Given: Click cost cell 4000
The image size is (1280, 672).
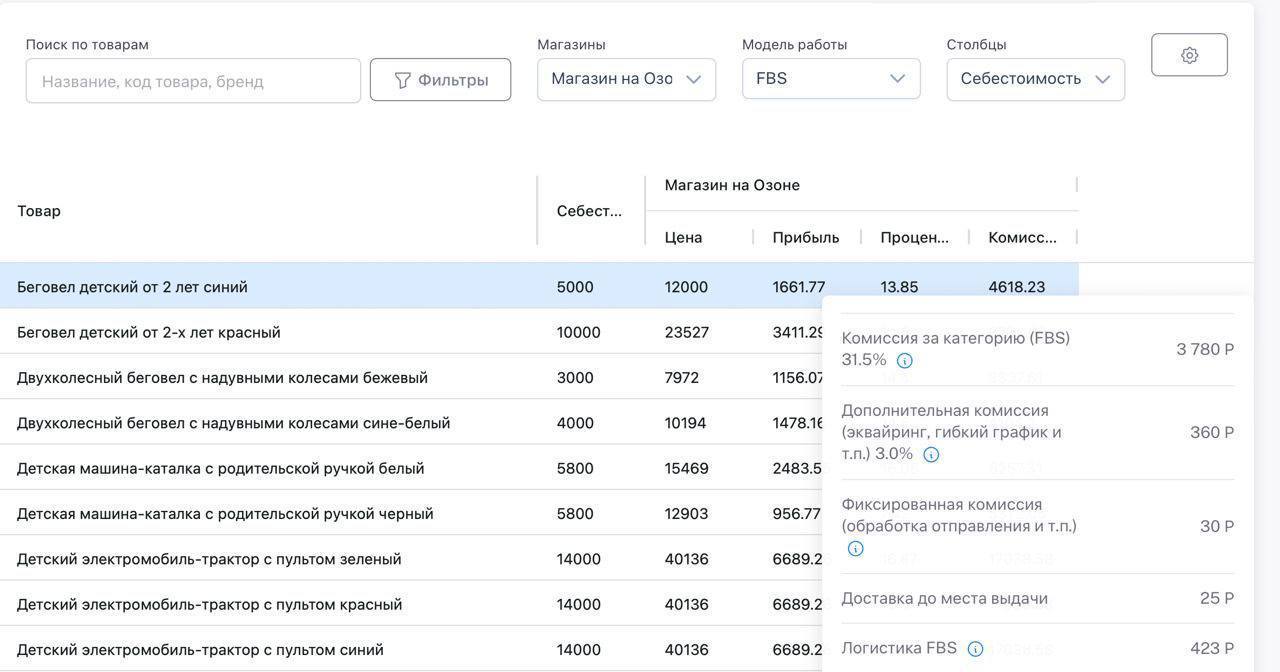Looking at the screenshot, I should coord(575,423).
